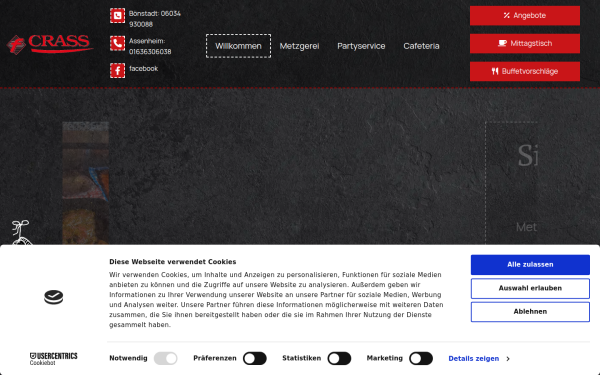
Task: Call the Bönstadt number 06034 930088
Action: pos(155,19)
